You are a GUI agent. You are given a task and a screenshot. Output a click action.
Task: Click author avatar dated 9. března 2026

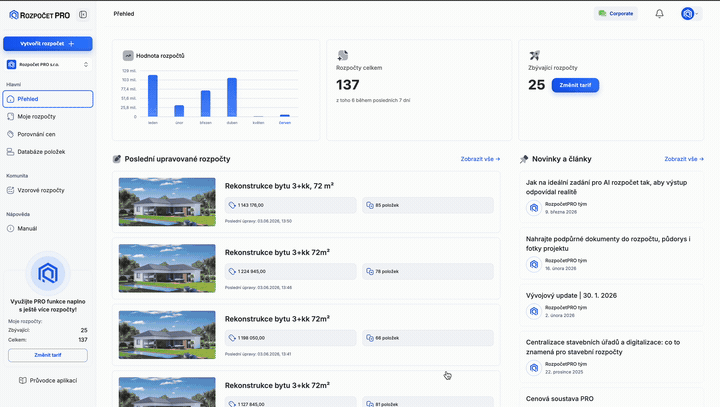coord(534,208)
